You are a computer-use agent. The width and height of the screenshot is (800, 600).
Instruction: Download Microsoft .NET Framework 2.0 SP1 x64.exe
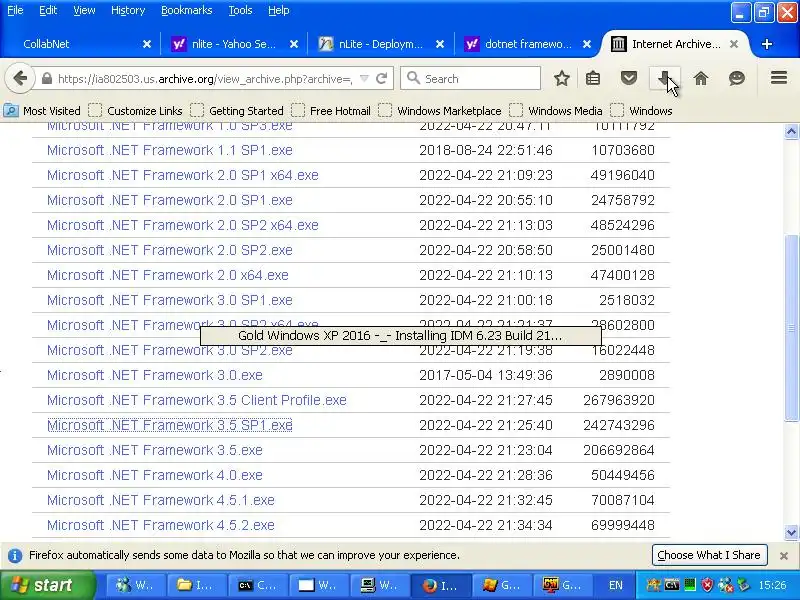point(183,176)
